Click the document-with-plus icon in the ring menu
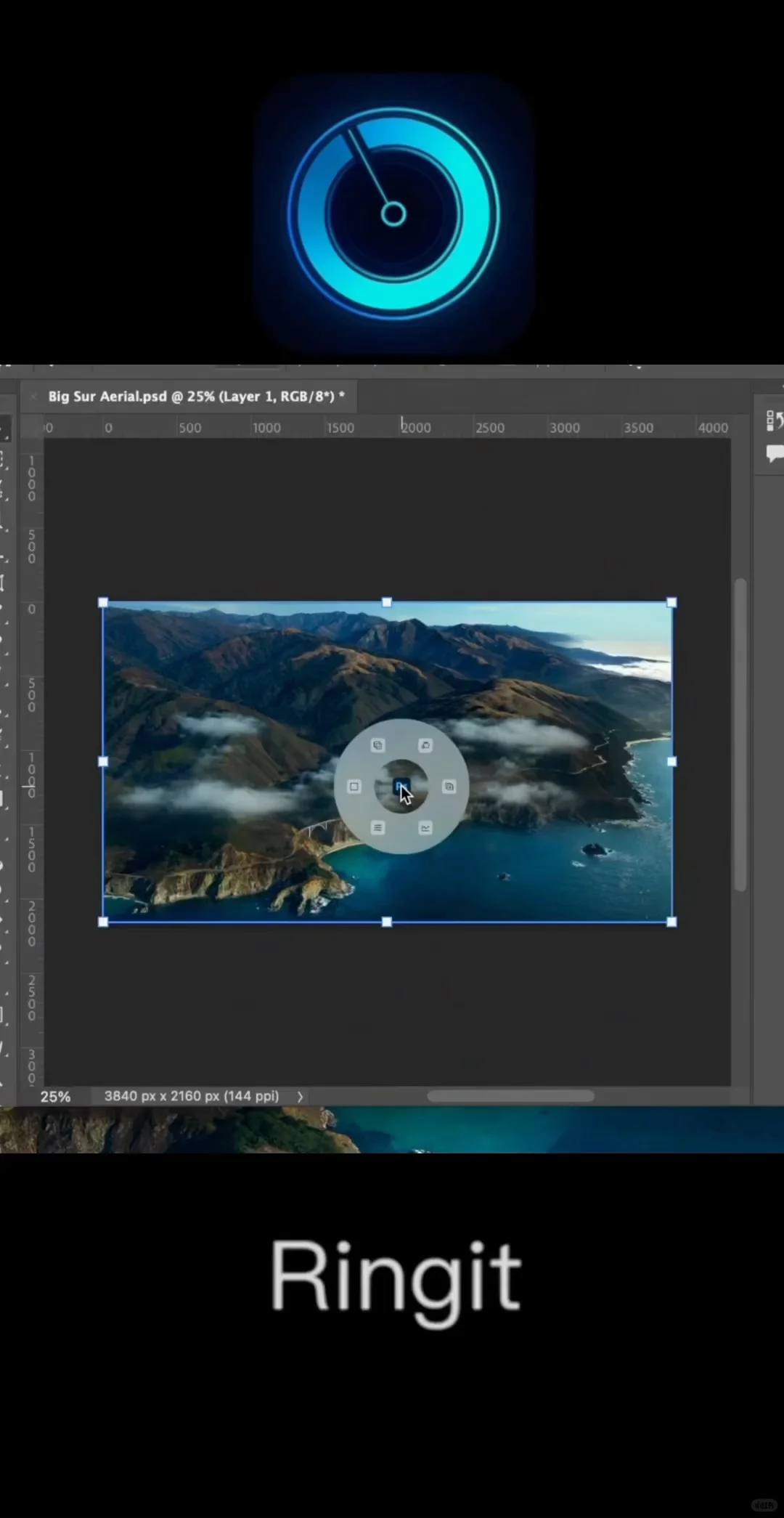The width and height of the screenshot is (784, 1518). point(449,787)
